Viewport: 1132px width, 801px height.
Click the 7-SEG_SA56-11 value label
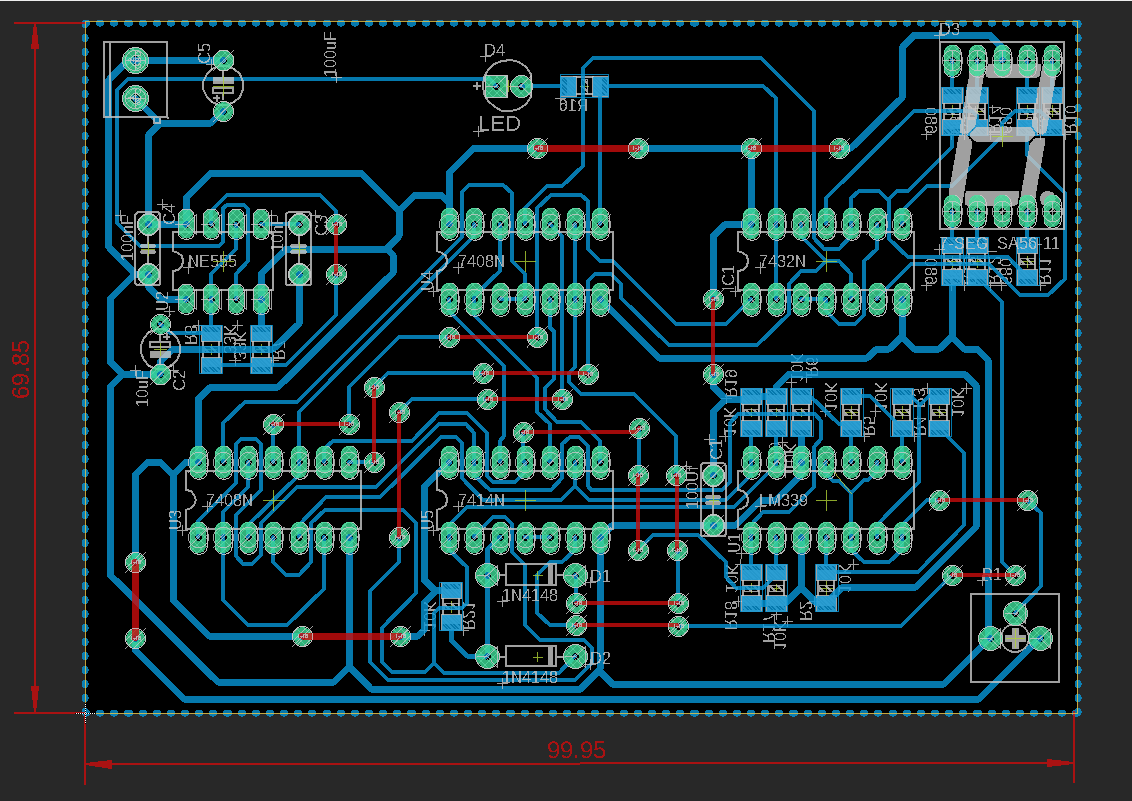pyautogui.click(x=1000, y=244)
